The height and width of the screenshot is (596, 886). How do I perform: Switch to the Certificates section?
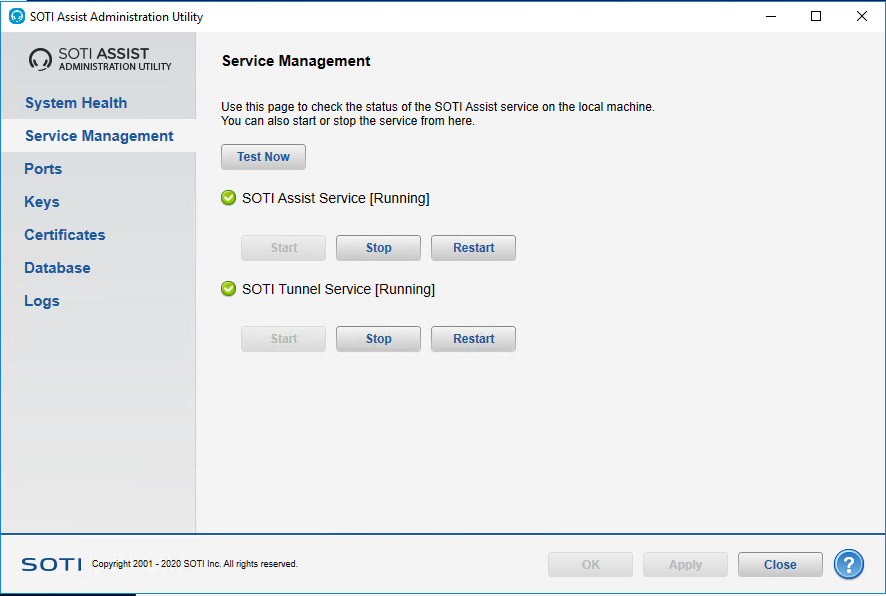[x=64, y=235]
